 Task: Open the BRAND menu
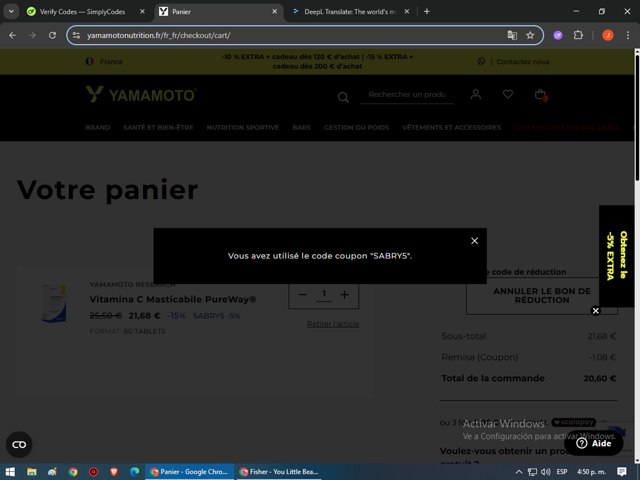tap(98, 128)
